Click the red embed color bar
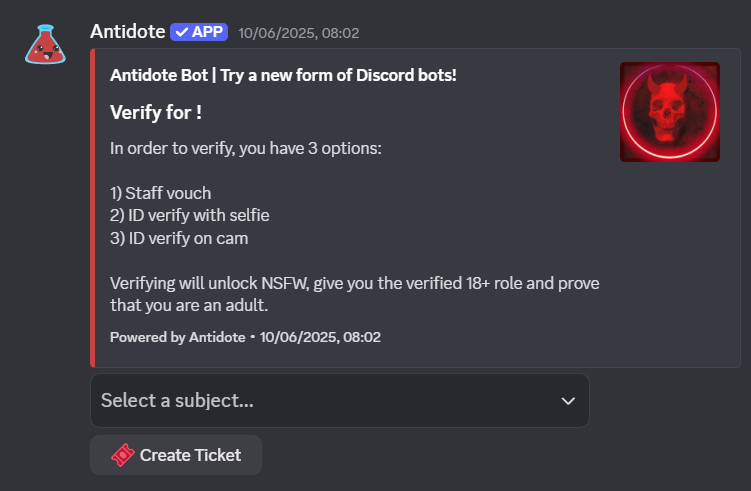The width and height of the screenshot is (751, 491). [x=93, y=208]
